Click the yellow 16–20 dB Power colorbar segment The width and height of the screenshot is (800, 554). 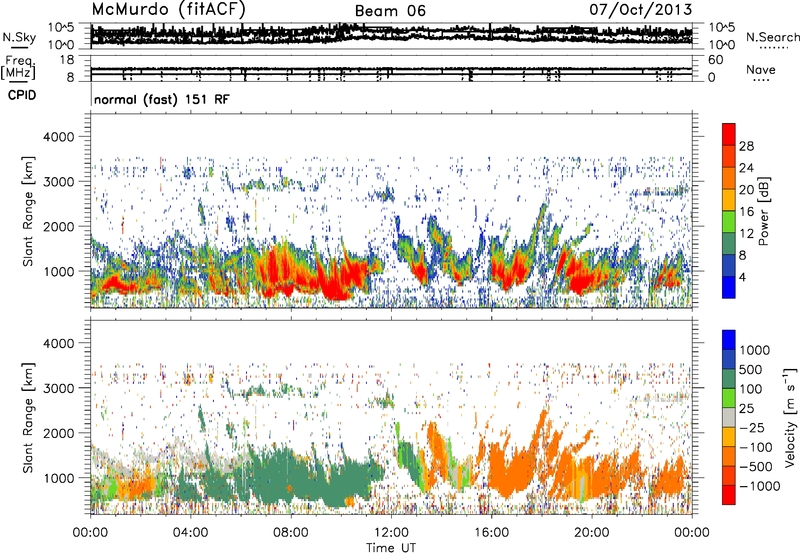click(729, 200)
